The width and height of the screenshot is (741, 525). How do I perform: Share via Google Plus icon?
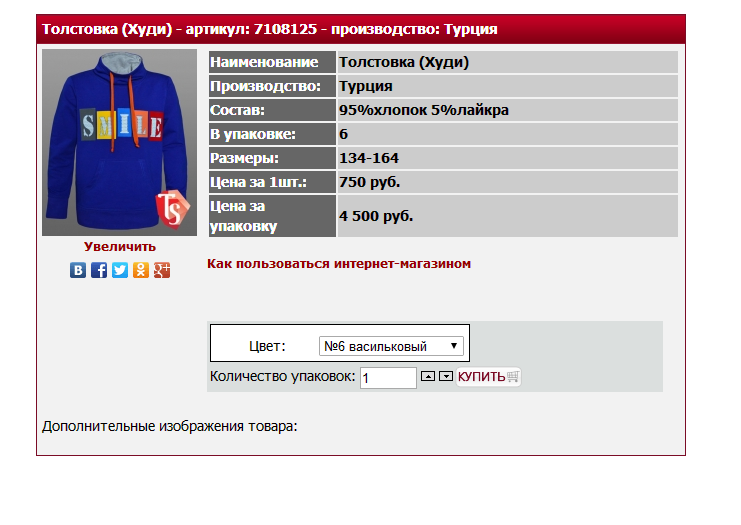click(162, 270)
